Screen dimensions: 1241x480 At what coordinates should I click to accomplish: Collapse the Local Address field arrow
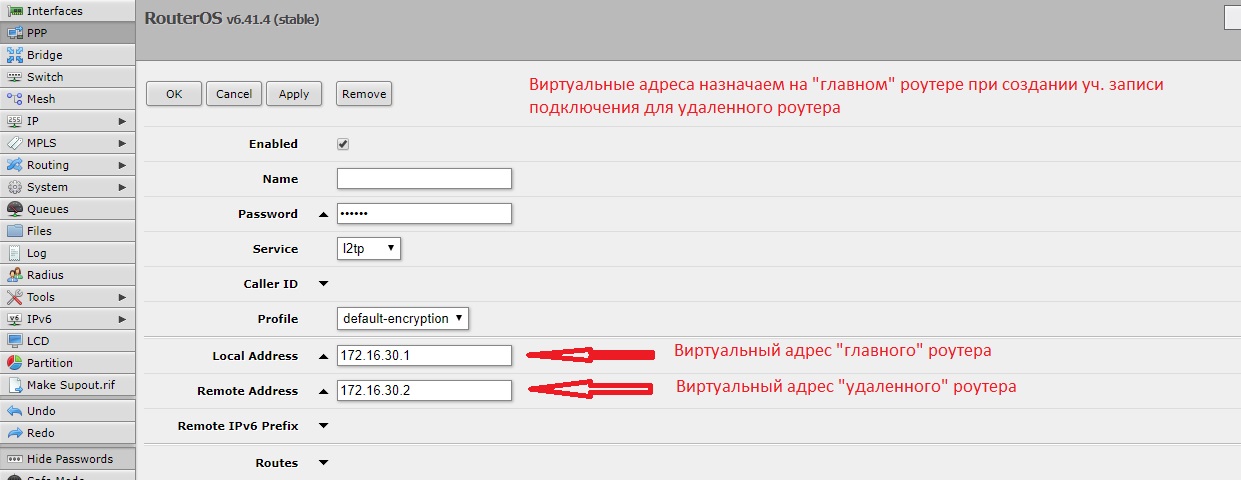point(323,356)
